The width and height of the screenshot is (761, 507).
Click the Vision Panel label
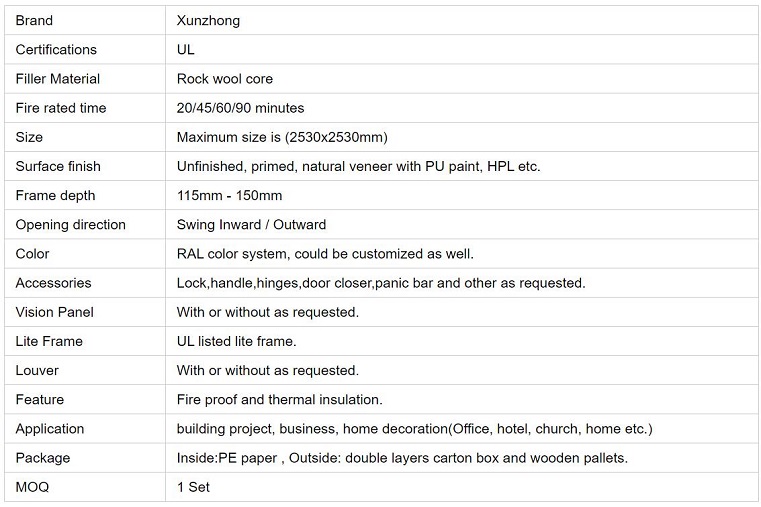(x=54, y=312)
